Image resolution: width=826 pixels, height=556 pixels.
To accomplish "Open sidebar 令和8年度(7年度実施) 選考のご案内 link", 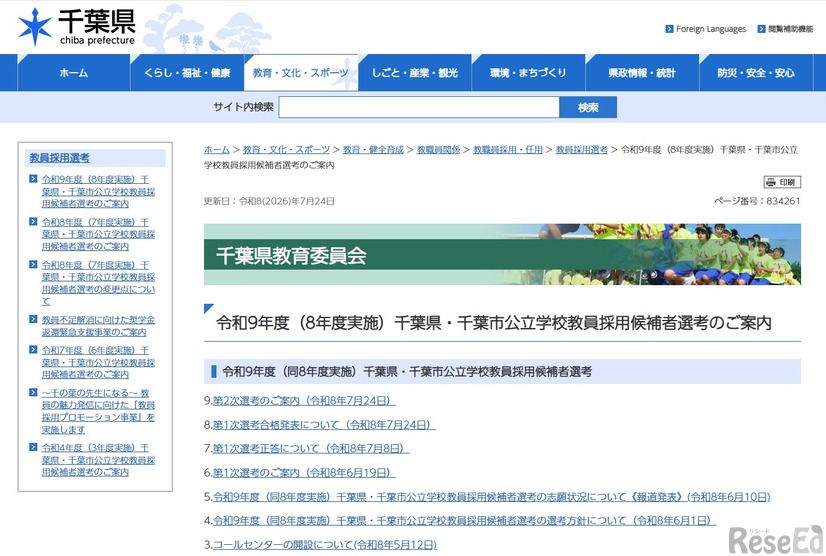I will [x=98, y=234].
